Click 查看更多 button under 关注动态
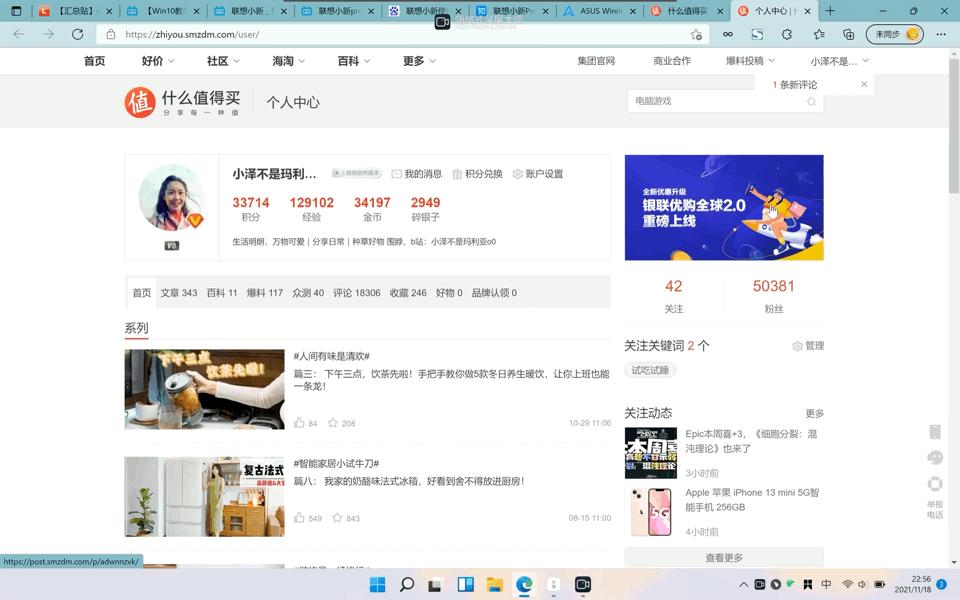Viewport: 960px width, 600px height. point(724,558)
